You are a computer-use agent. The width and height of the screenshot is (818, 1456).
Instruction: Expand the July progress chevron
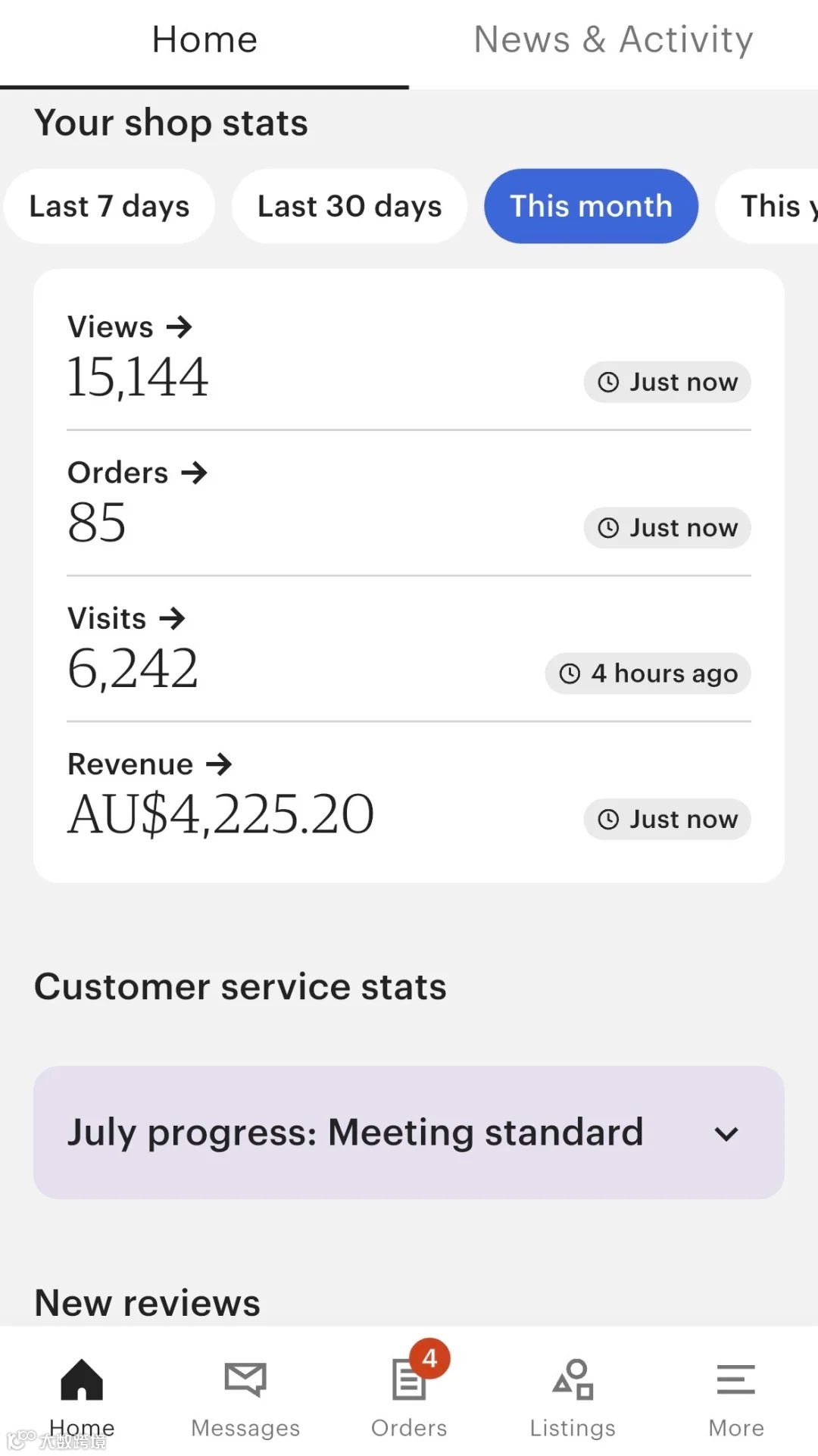tap(726, 1133)
